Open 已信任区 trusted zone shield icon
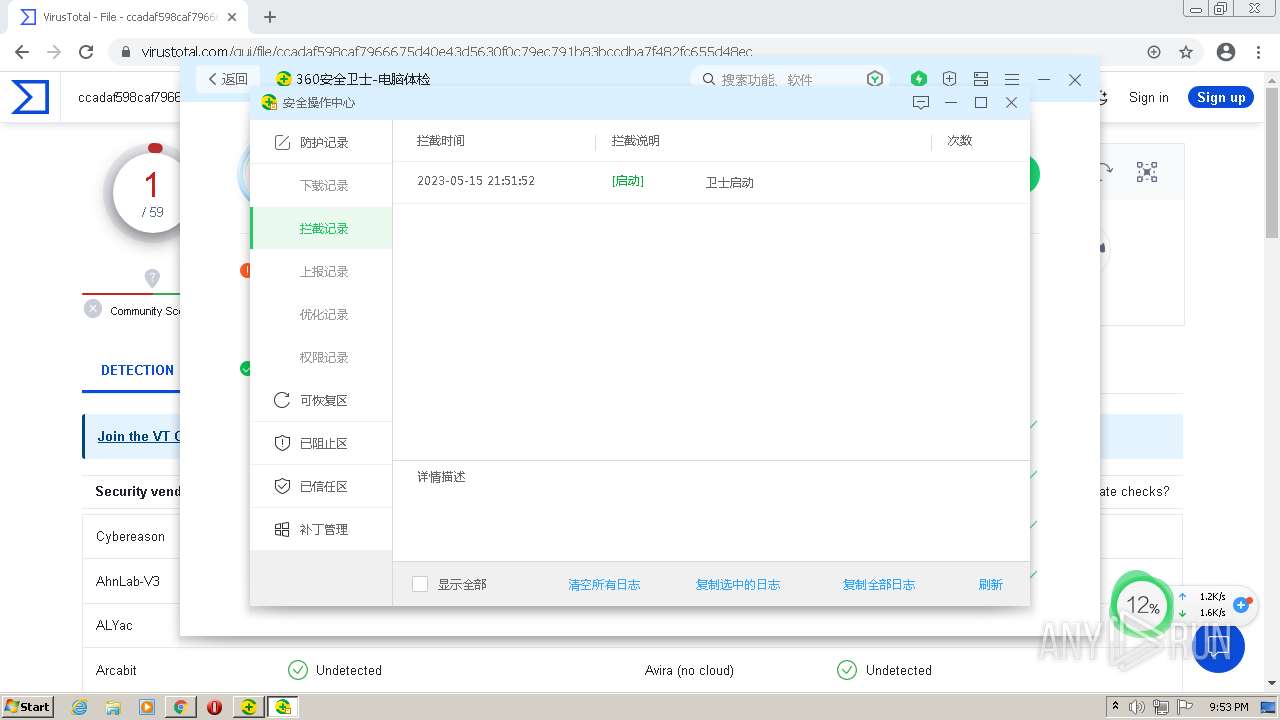Image resolution: width=1280 pixels, height=720 pixels. 282,486
